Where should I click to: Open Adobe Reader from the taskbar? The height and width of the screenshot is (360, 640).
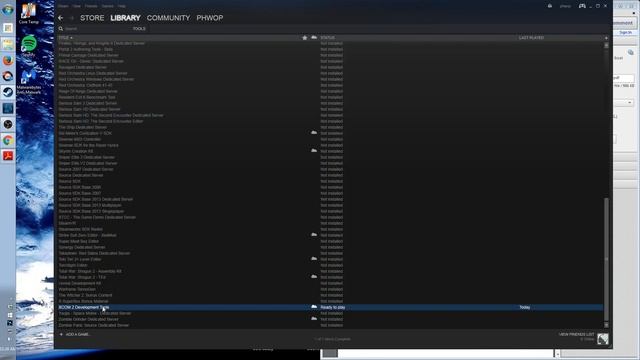(8, 156)
